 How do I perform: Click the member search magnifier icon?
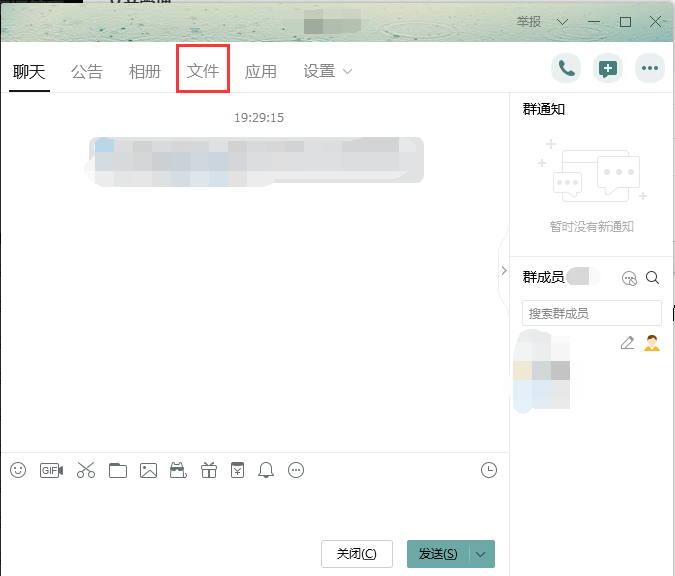(653, 278)
